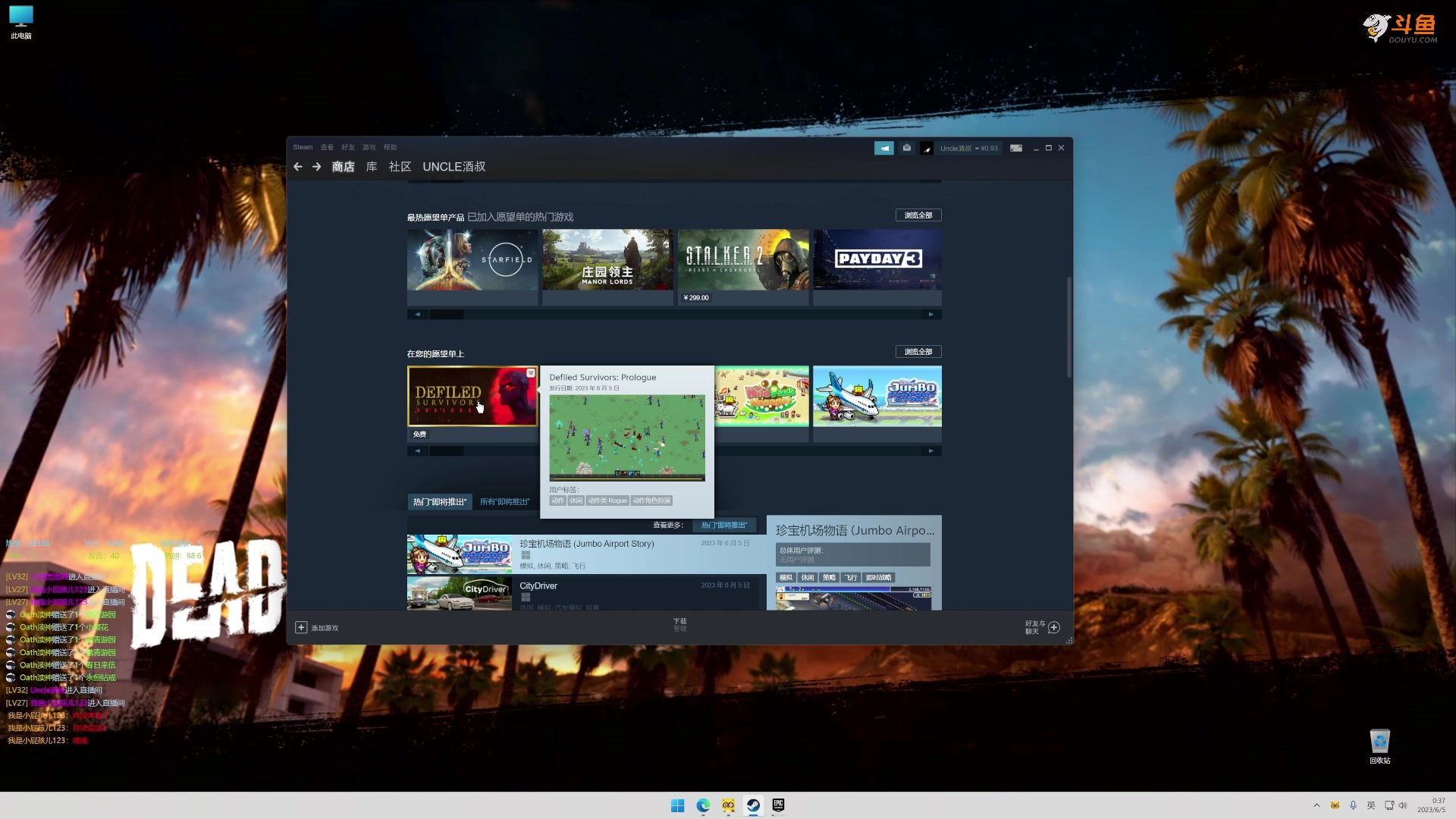This screenshot has width=1456, height=819.
Task: Click the wishlist carousel right arrow
Action: click(x=931, y=450)
